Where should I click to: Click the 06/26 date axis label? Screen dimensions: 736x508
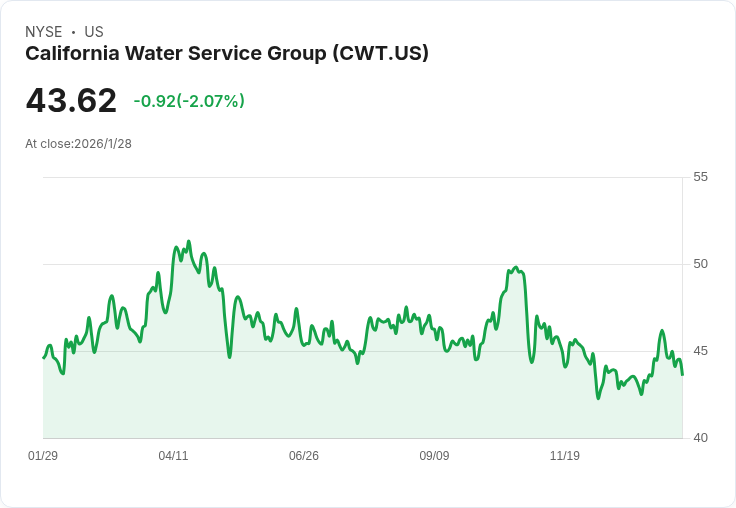[304, 455]
